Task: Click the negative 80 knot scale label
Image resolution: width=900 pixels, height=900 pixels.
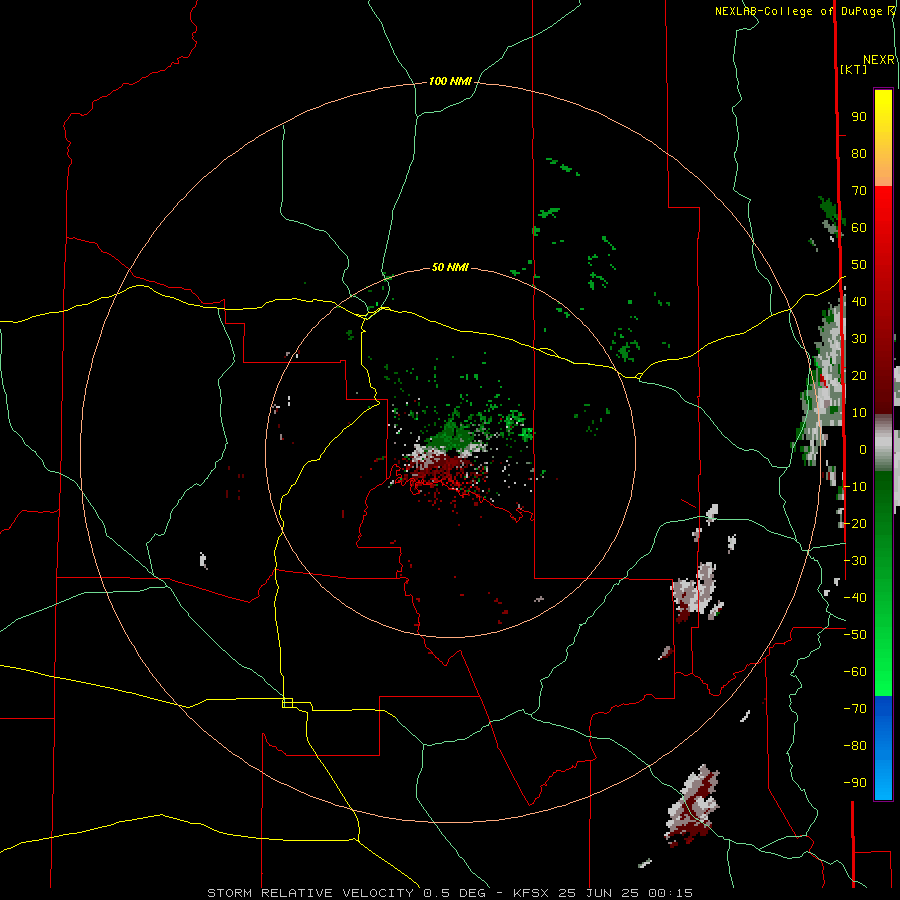Action: 855,746
